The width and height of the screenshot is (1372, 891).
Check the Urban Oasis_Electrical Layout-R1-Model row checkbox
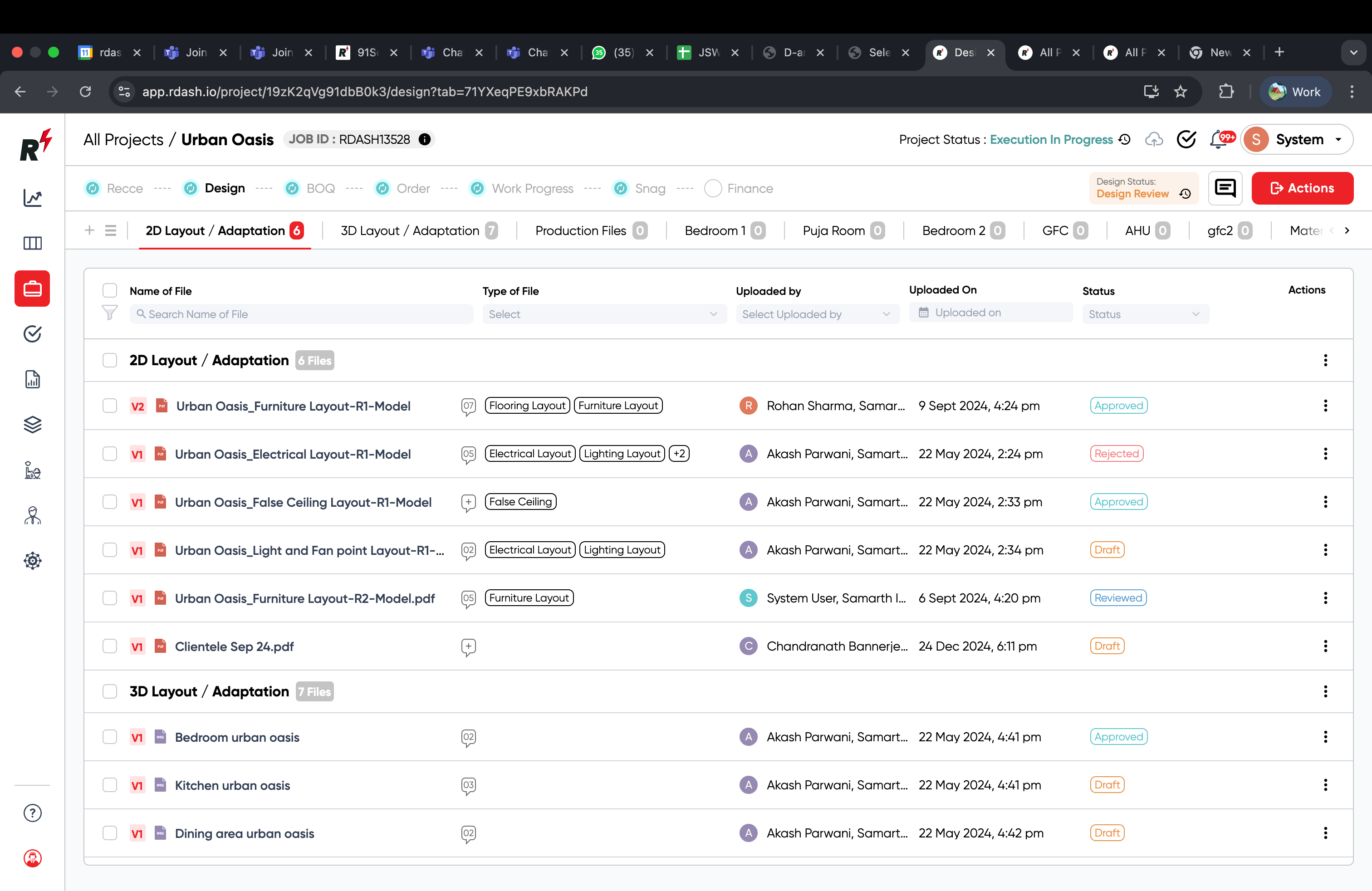click(x=109, y=454)
